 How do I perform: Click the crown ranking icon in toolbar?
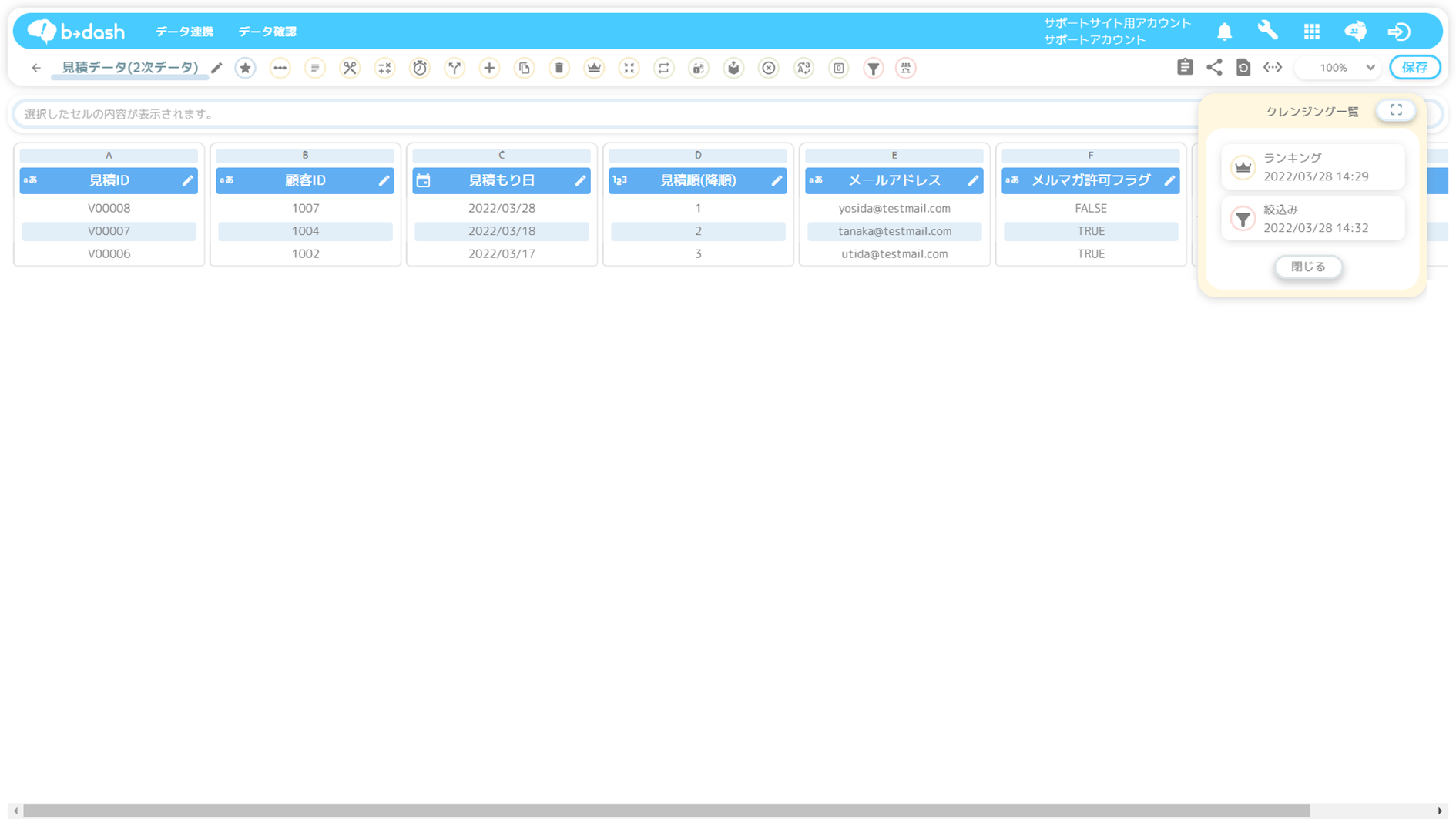(594, 68)
